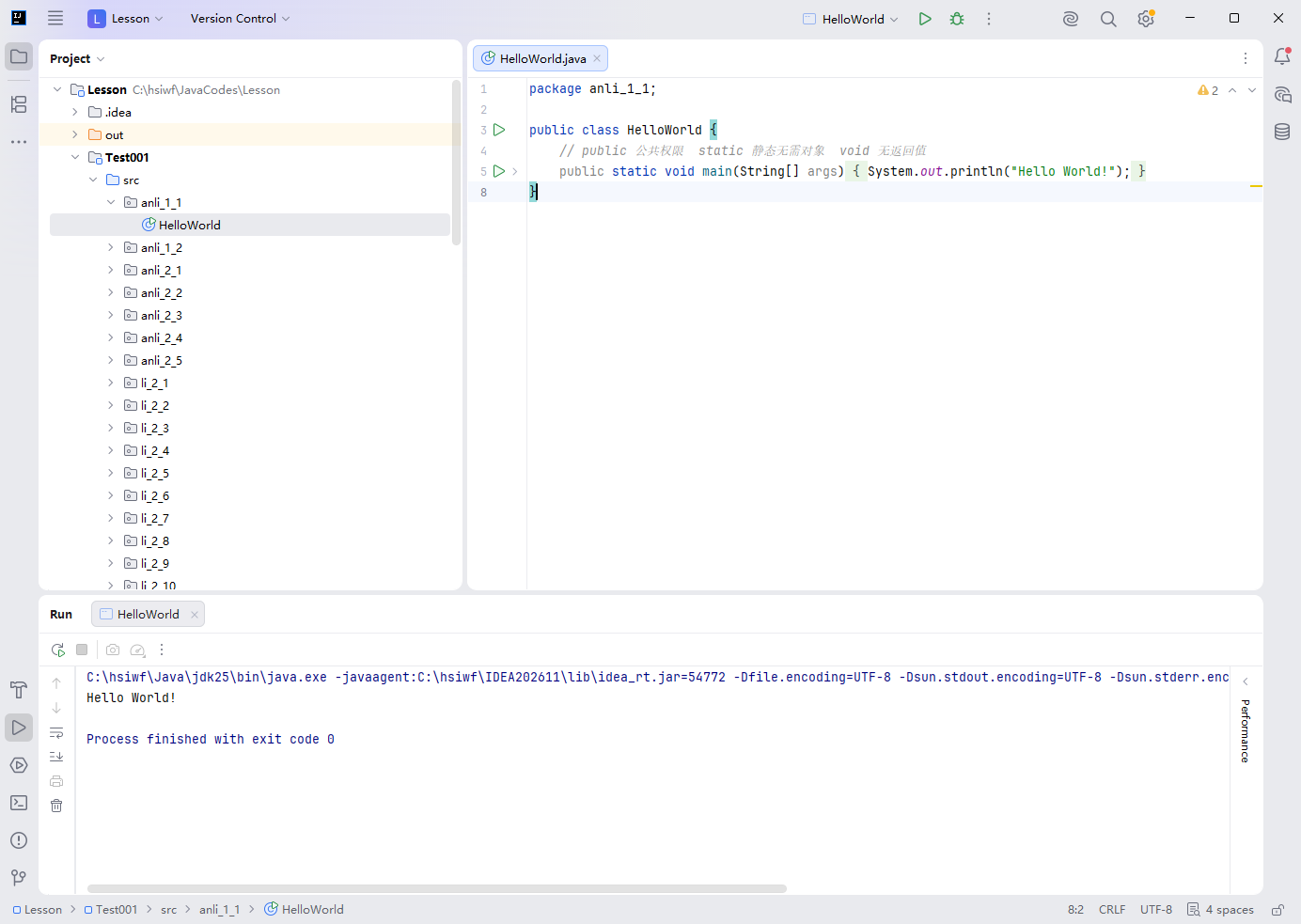Open editor tabs options ellipsis
Image resolution: width=1301 pixels, height=924 pixels.
(1246, 58)
